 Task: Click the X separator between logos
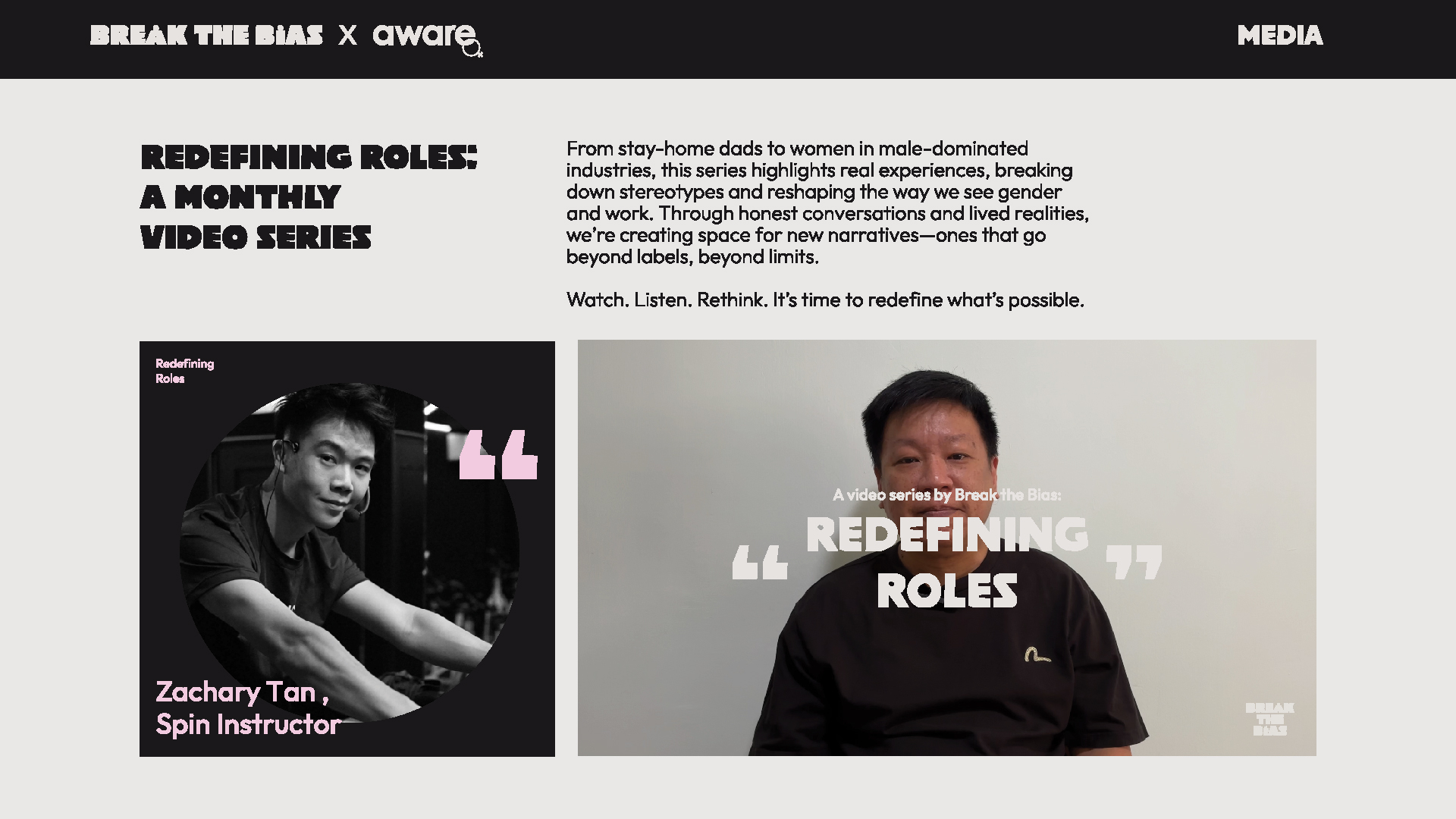[x=347, y=36]
